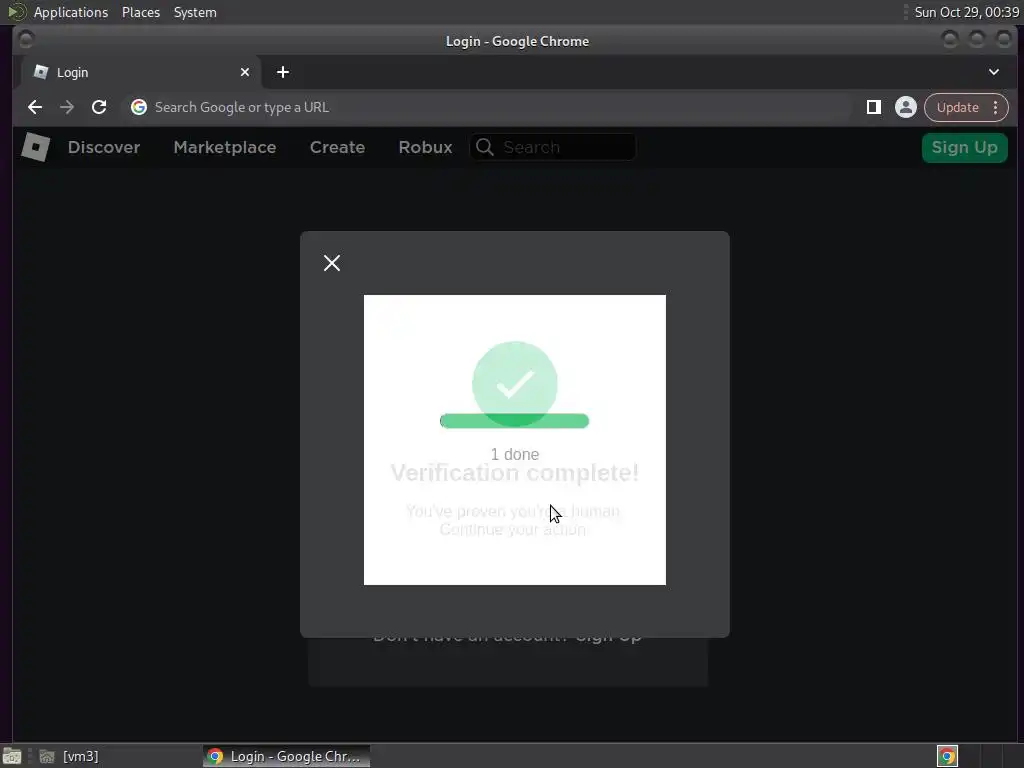Expand the tab search dropdown arrow

(x=993, y=72)
